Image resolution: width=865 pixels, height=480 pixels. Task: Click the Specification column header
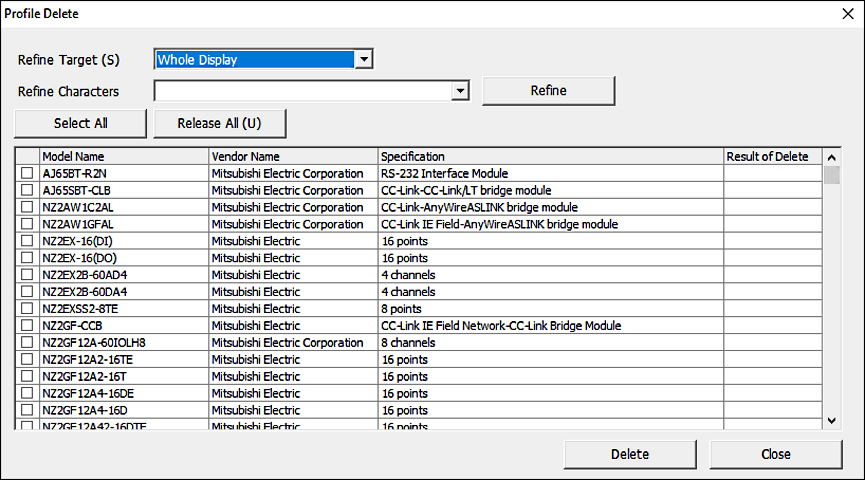click(x=551, y=156)
